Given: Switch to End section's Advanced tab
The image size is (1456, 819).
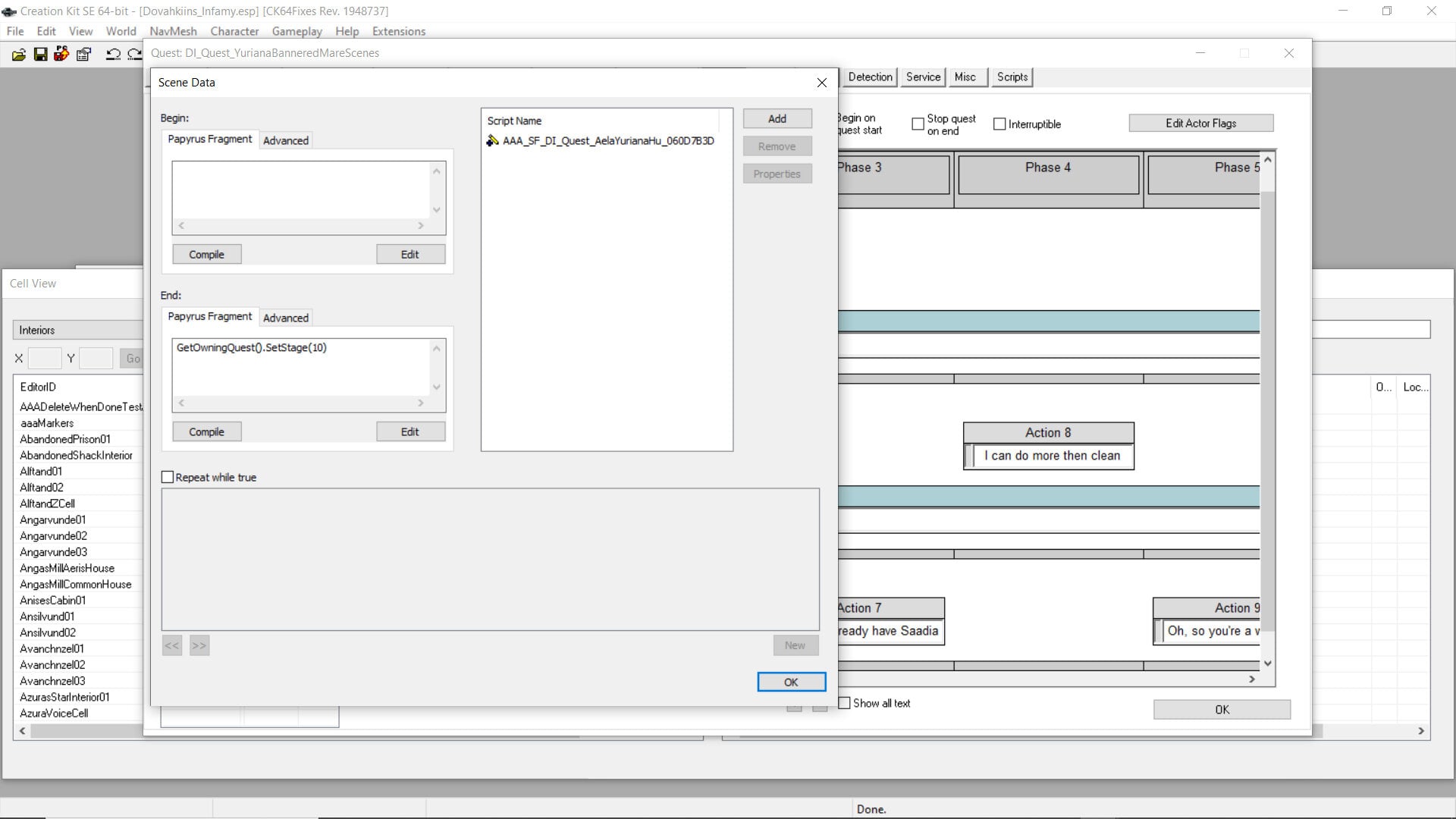Looking at the screenshot, I should click(286, 318).
